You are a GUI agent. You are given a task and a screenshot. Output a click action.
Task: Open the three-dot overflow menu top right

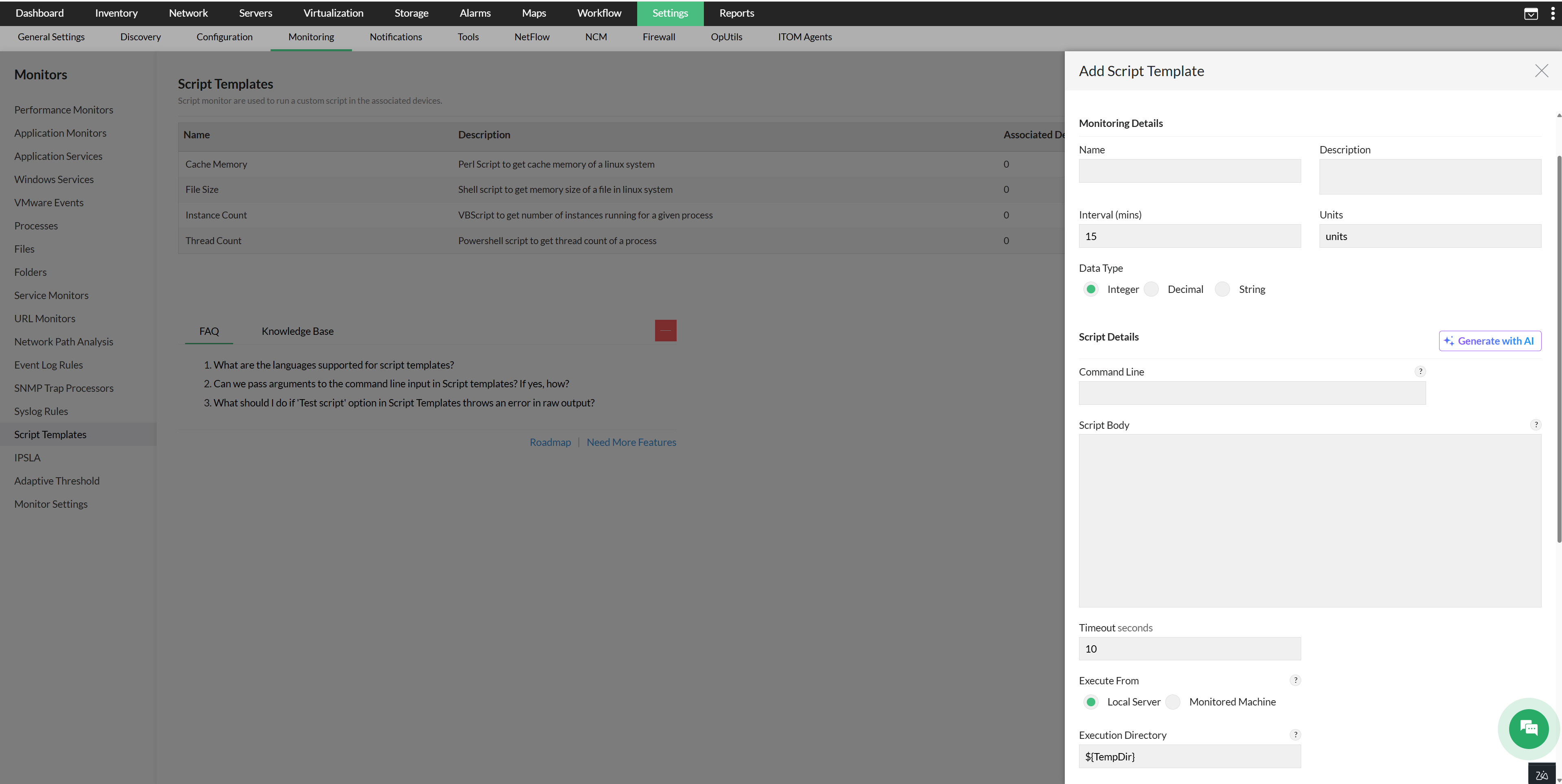click(x=1553, y=13)
